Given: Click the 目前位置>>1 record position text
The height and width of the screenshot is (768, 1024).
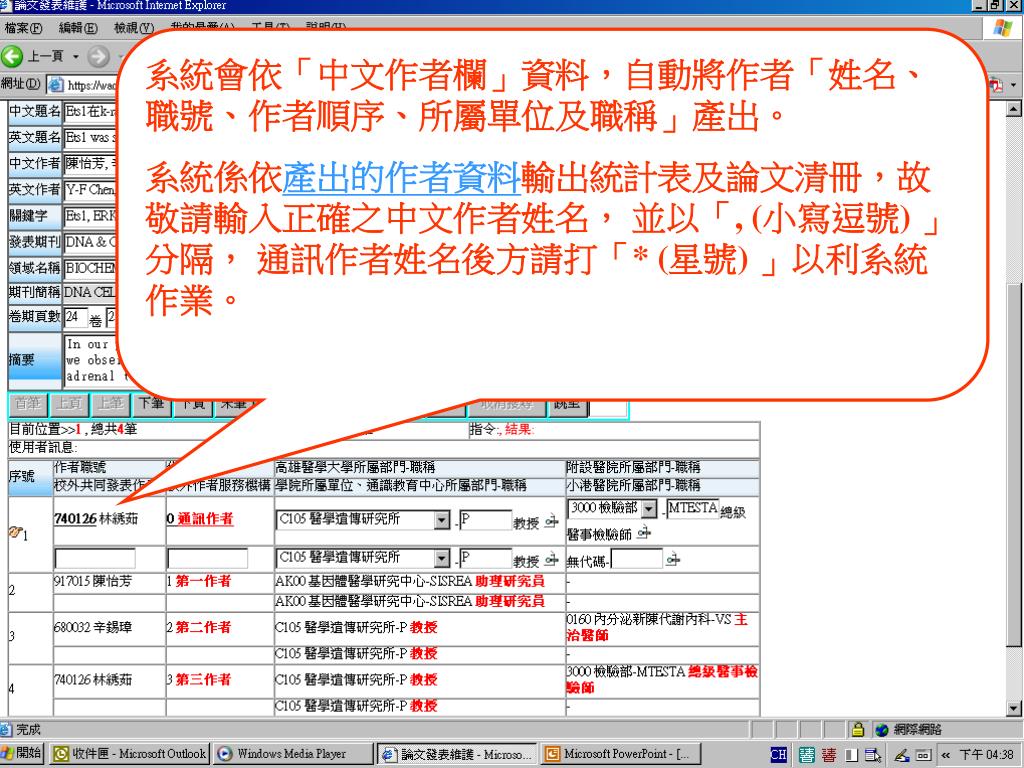Looking at the screenshot, I should pos(45,429).
